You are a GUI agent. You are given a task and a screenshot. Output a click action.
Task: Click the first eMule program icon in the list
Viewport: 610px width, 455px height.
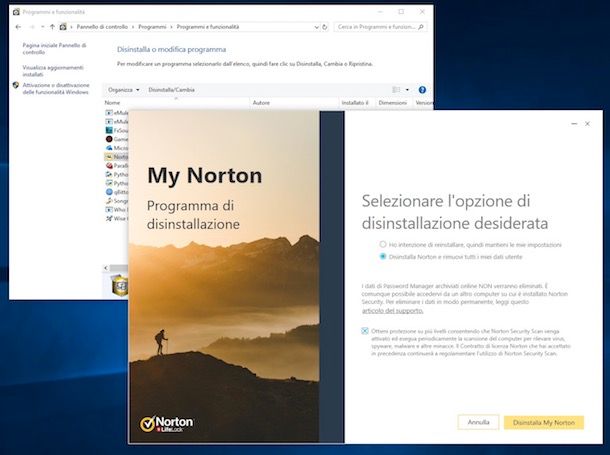coord(109,113)
